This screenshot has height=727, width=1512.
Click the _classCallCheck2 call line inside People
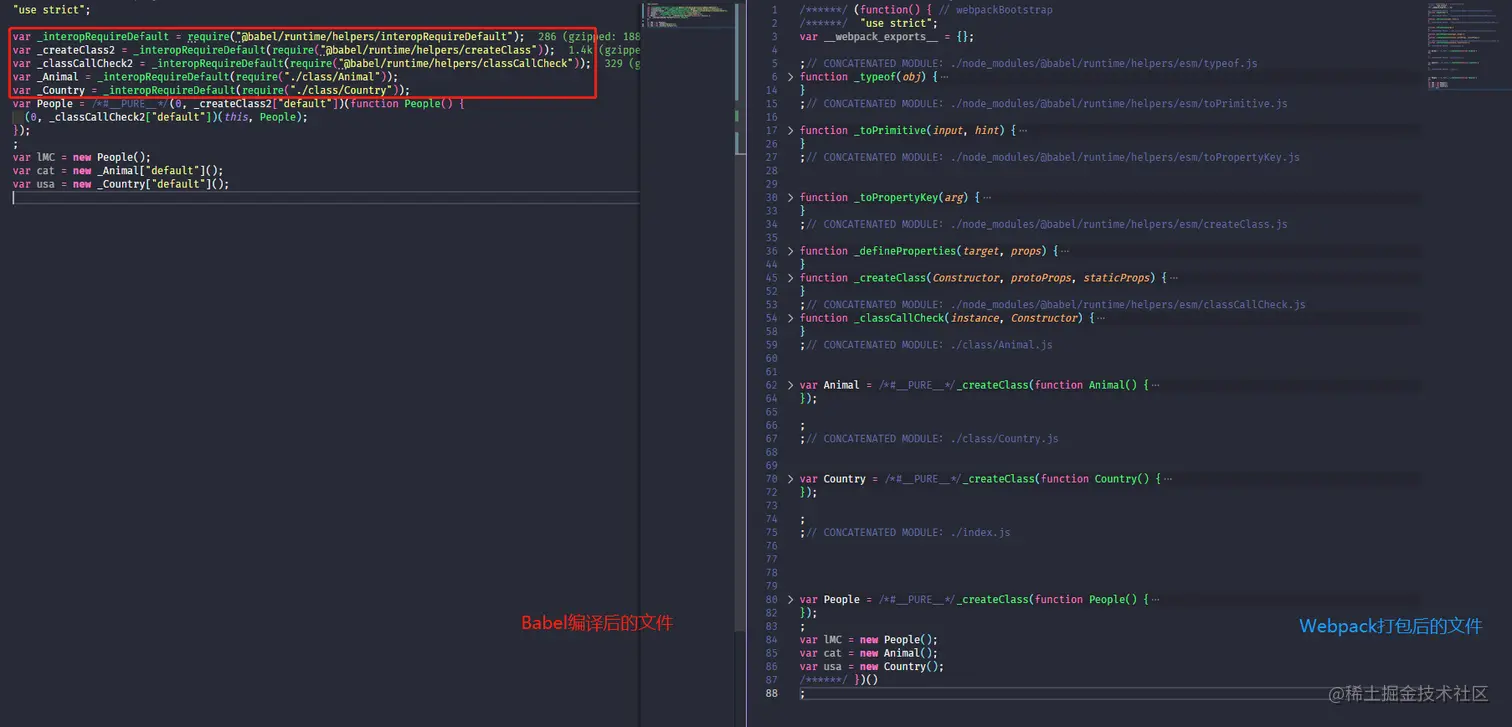pyautogui.click(x=166, y=117)
